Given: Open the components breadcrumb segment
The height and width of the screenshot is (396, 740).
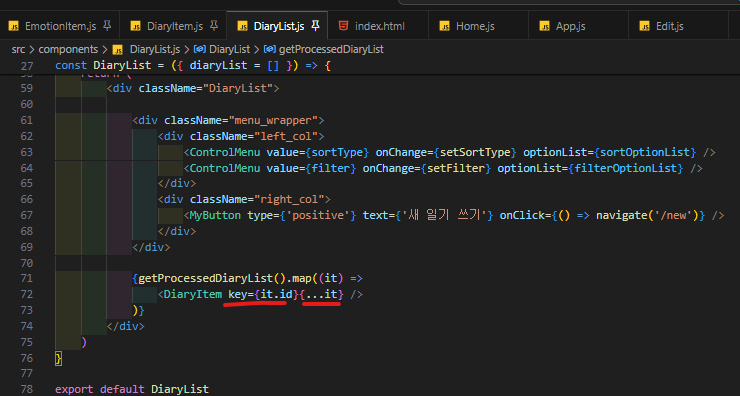Looking at the screenshot, I should [x=68, y=49].
